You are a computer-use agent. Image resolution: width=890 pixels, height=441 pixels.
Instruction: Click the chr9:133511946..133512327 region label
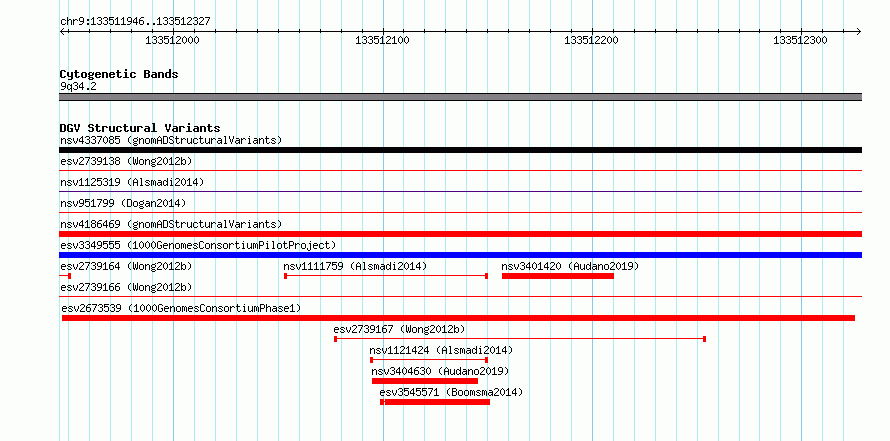(135, 22)
